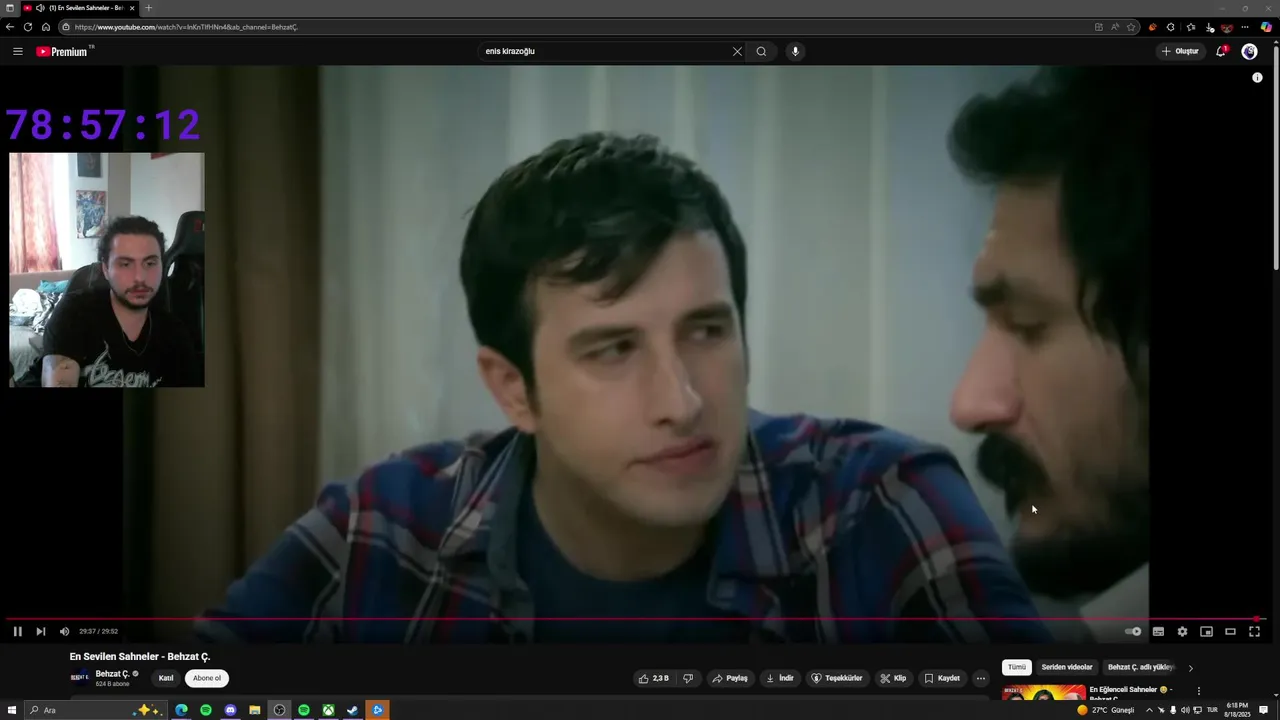Open browser read aloud icon

(1115, 27)
